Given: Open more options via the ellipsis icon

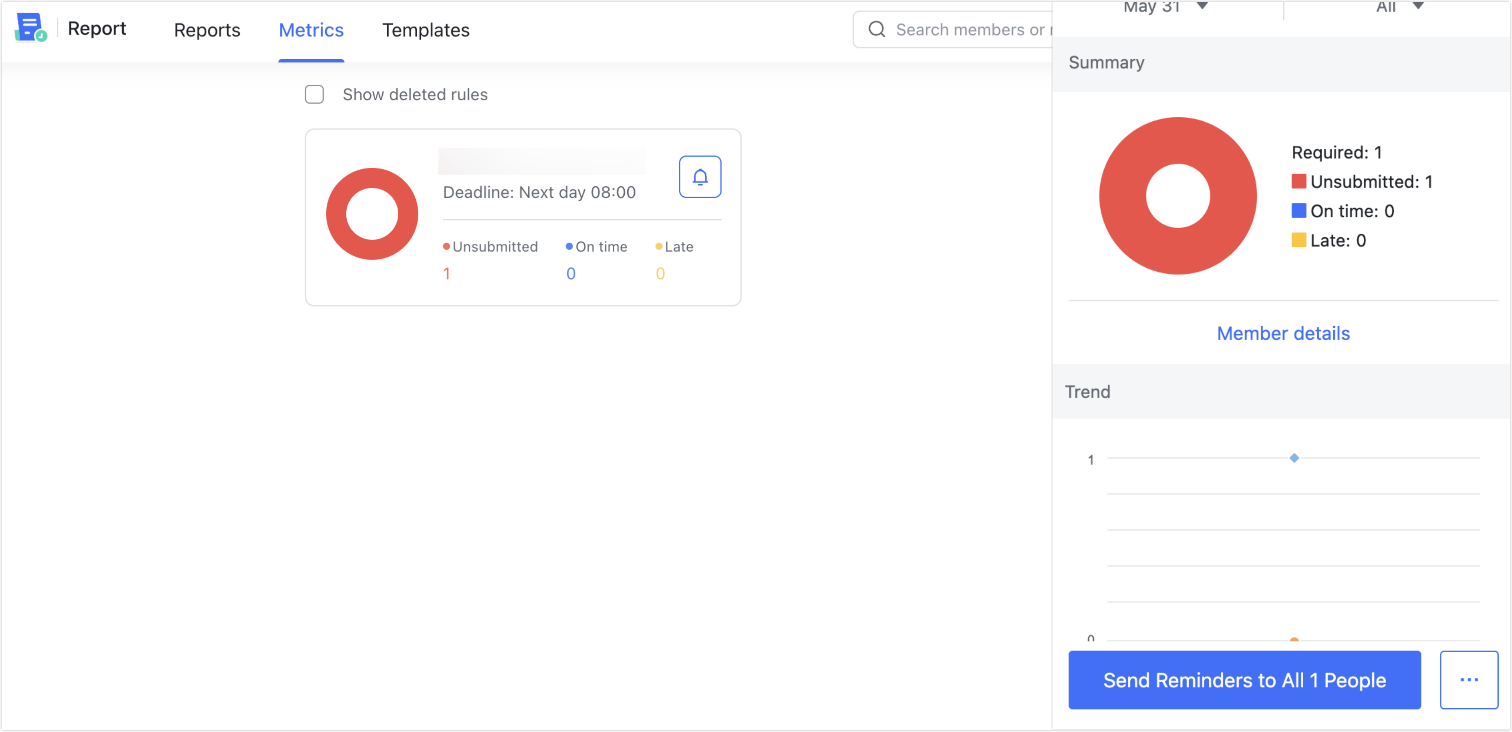Looking at the screenshot, I should 1469,680.
